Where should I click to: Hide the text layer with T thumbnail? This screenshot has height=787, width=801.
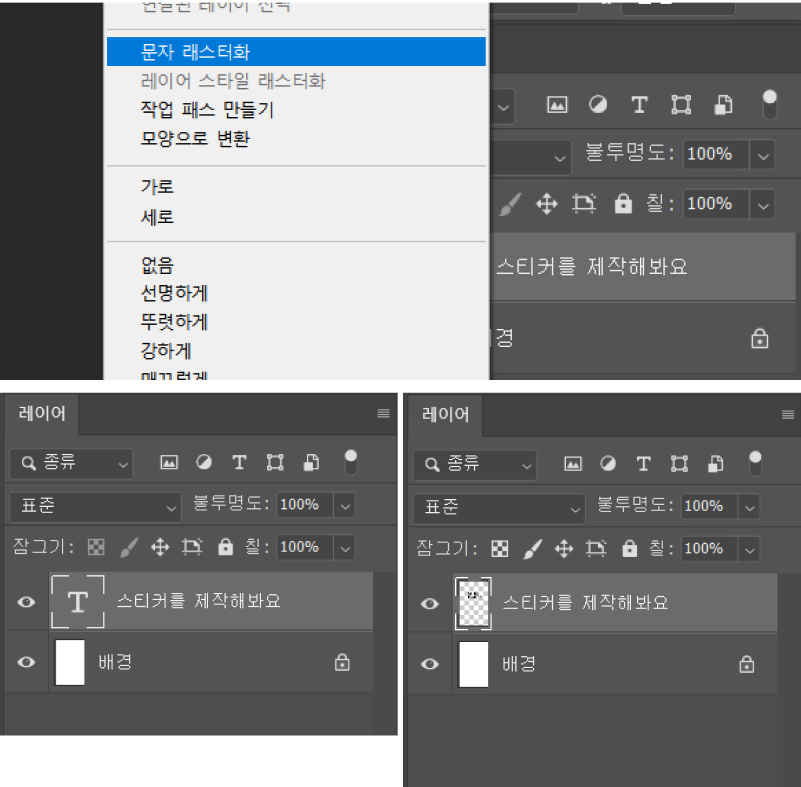(x=27, y=602)
